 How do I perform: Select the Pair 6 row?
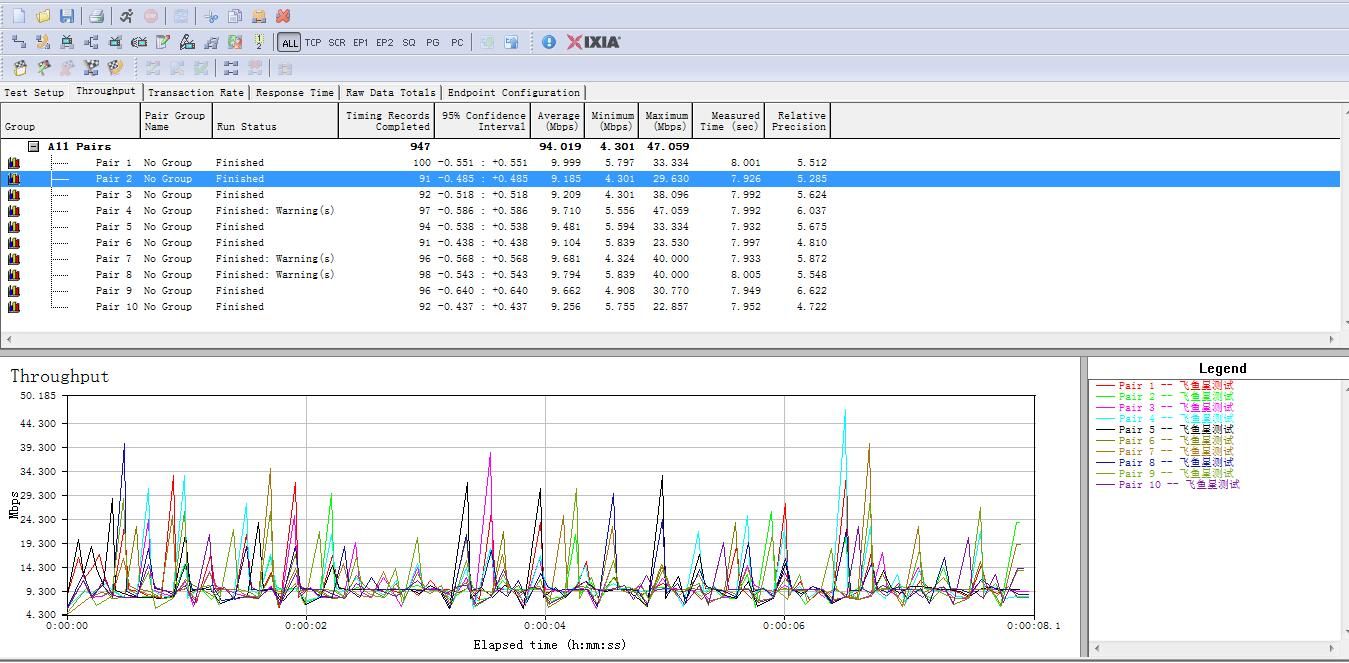[x=670, y=243]
